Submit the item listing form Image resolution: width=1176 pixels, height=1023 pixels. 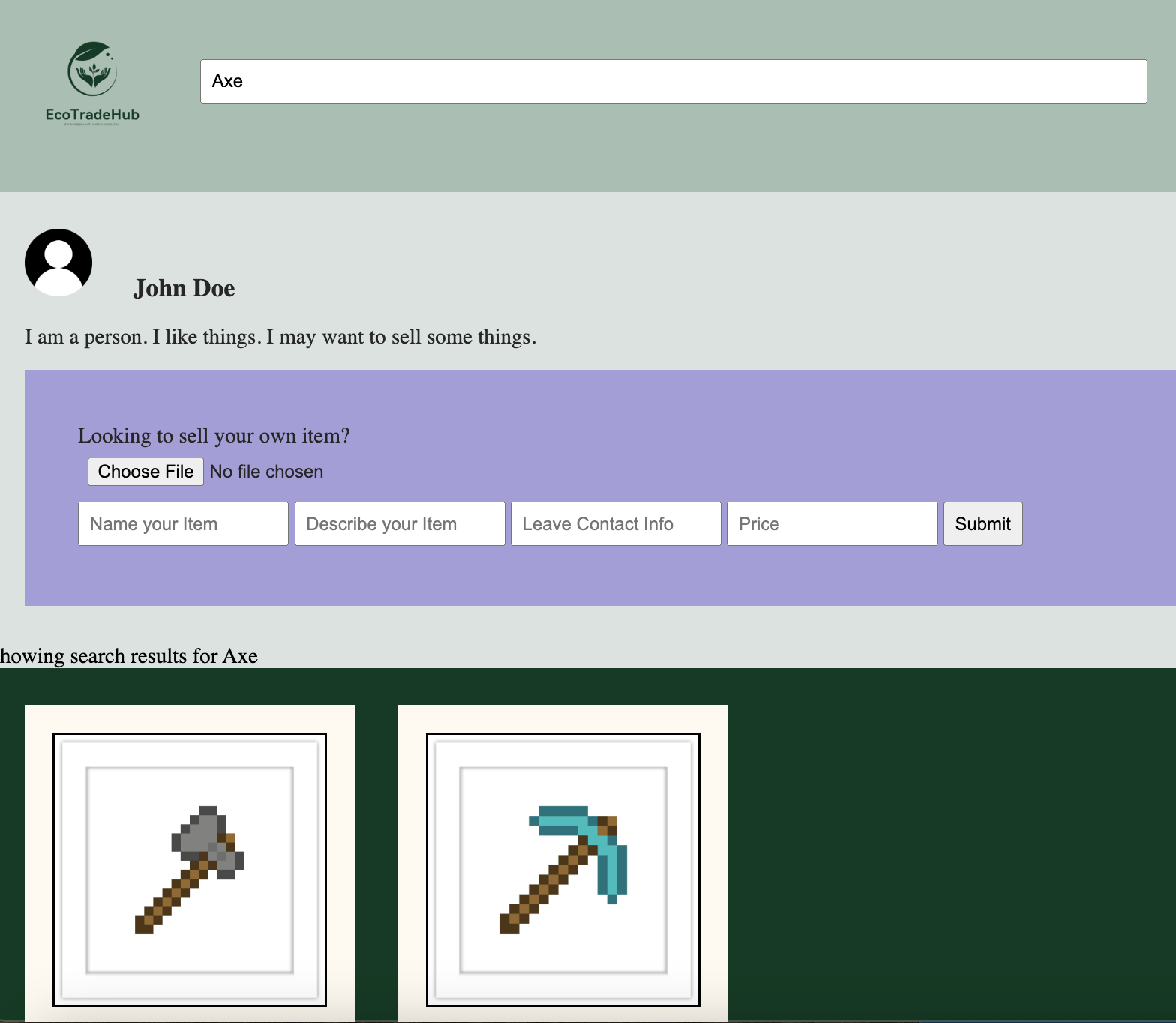[982, 523]
